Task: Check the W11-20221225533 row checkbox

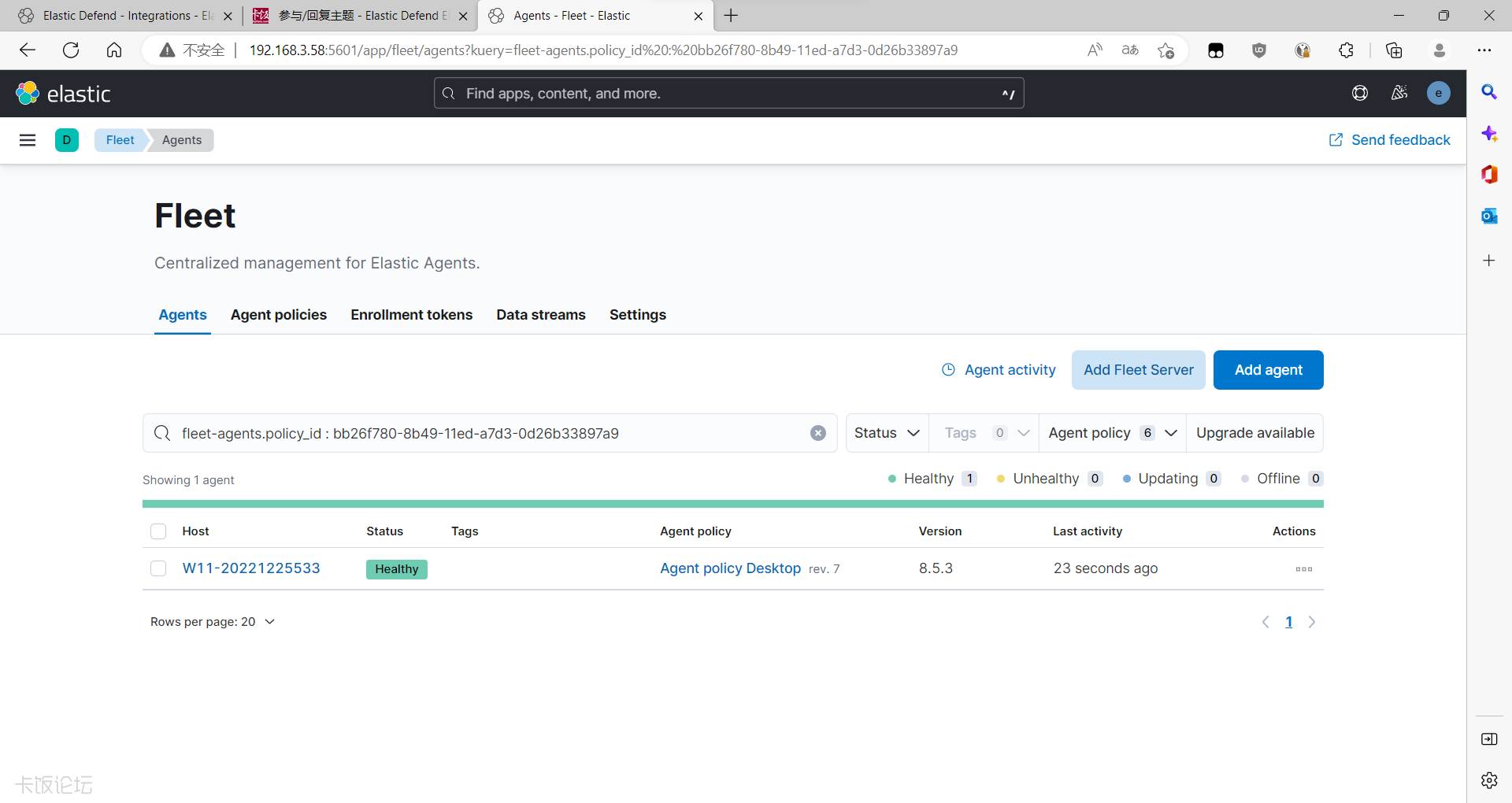Action: click(158, 568)
